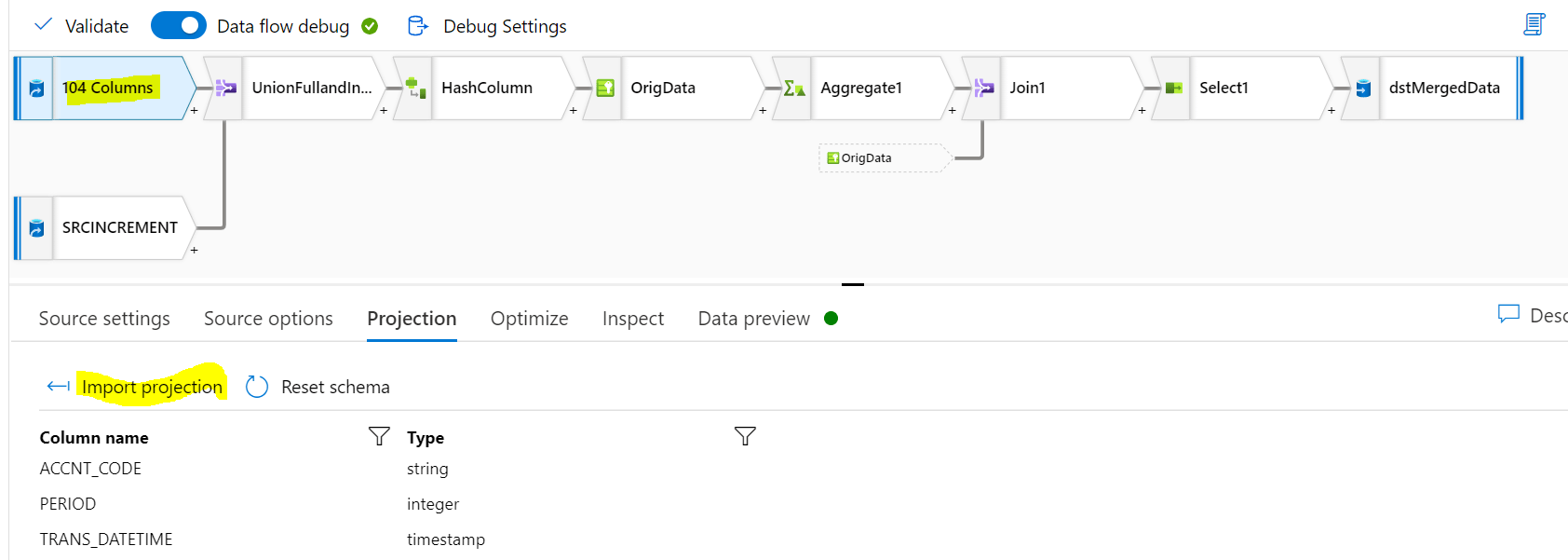
Task: Click Import projection
Action: click(x=152, y=387)
